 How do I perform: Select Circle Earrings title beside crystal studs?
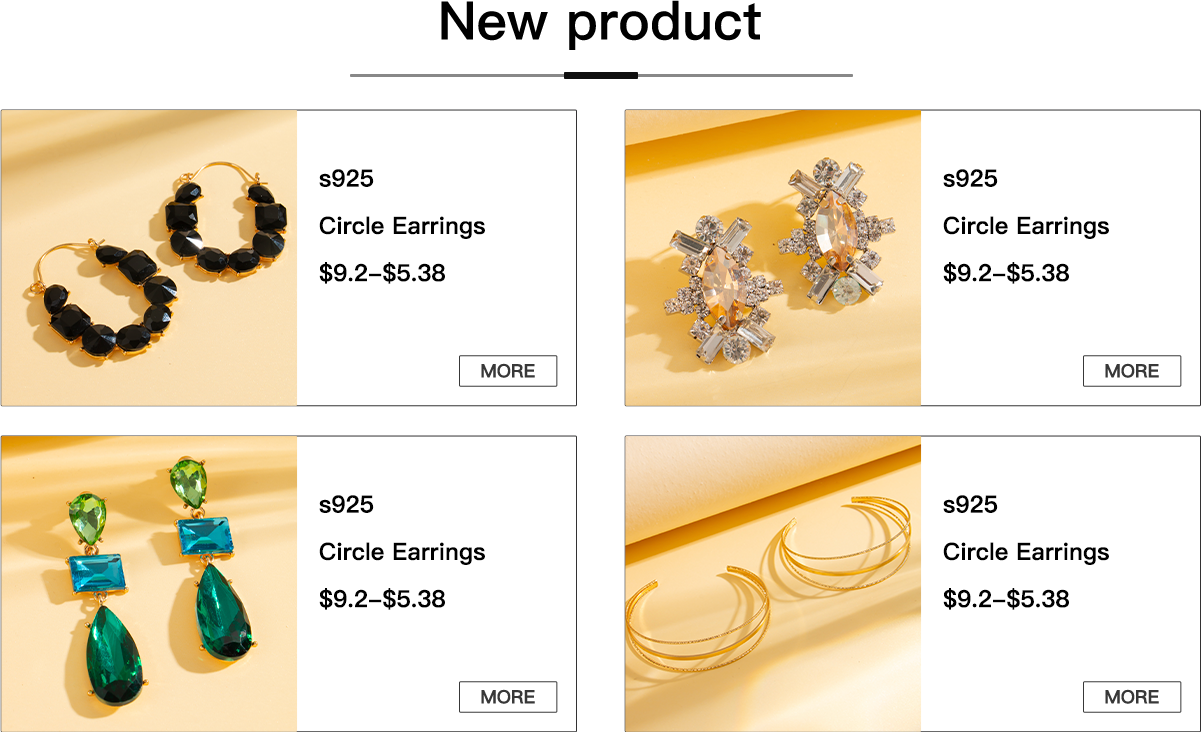[x=1026, y=226]
